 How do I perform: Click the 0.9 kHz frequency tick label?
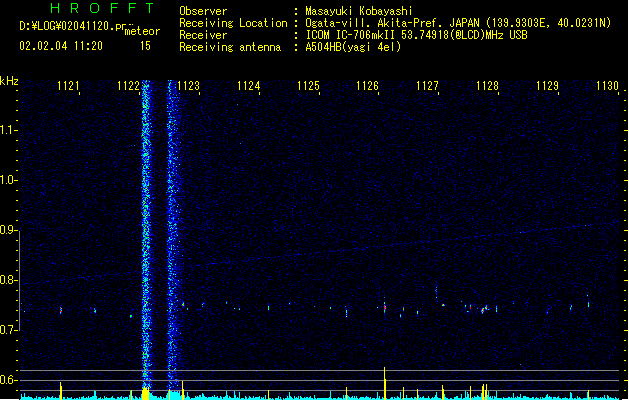click(x=8, y=230)
